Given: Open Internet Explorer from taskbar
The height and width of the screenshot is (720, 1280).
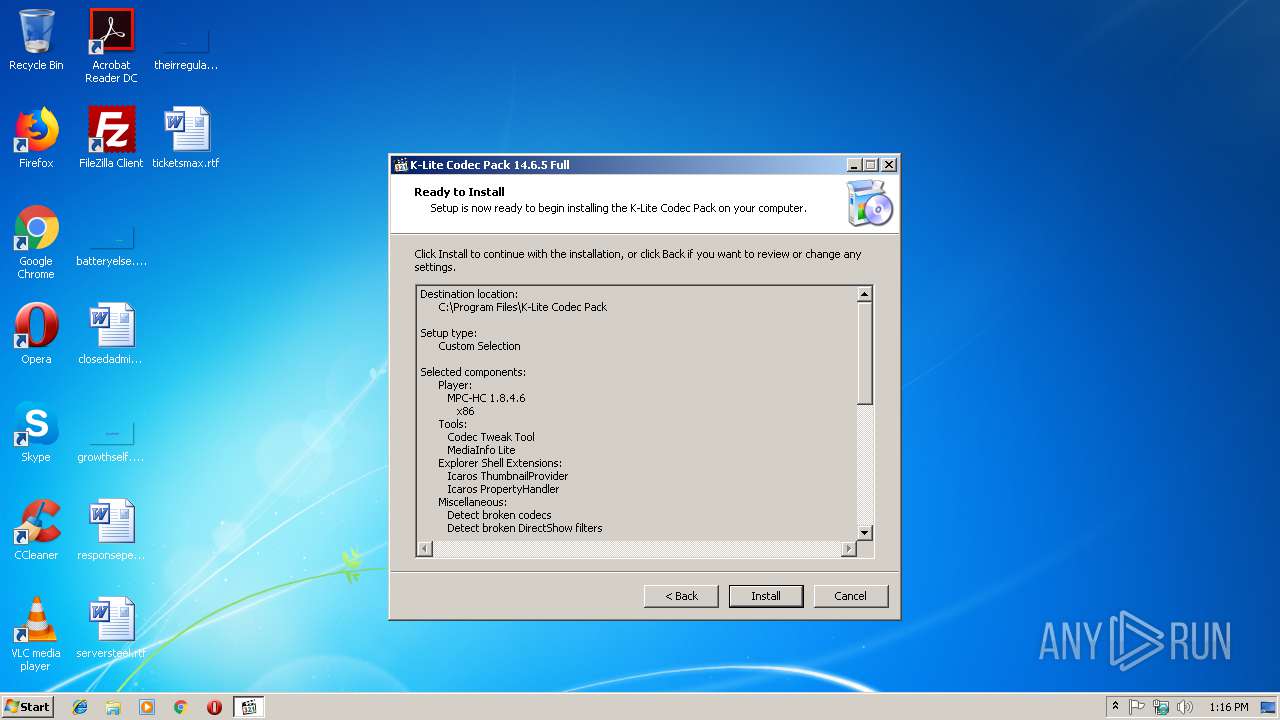Looking at the screenshot, I should coord(80,707).
